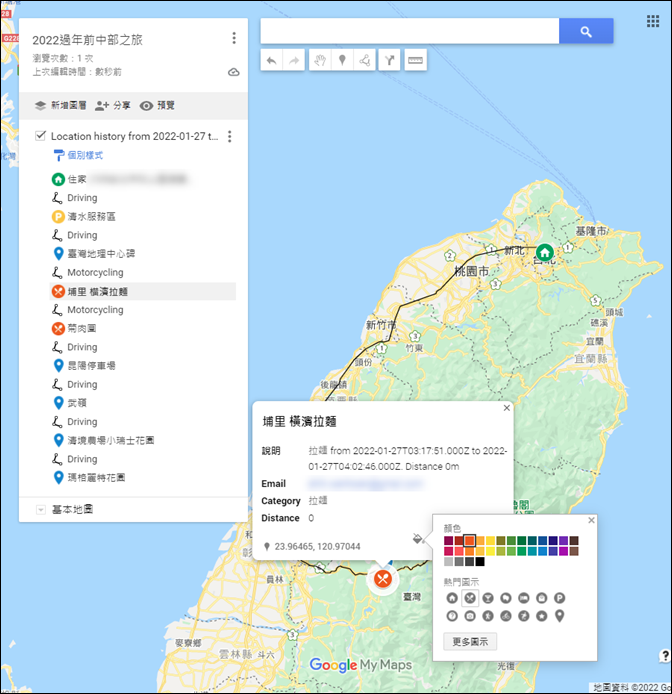The height and width of the screenshot is (694, 672).
Task: Click the orange restaurant marker on the map
Action: point(383,578)
